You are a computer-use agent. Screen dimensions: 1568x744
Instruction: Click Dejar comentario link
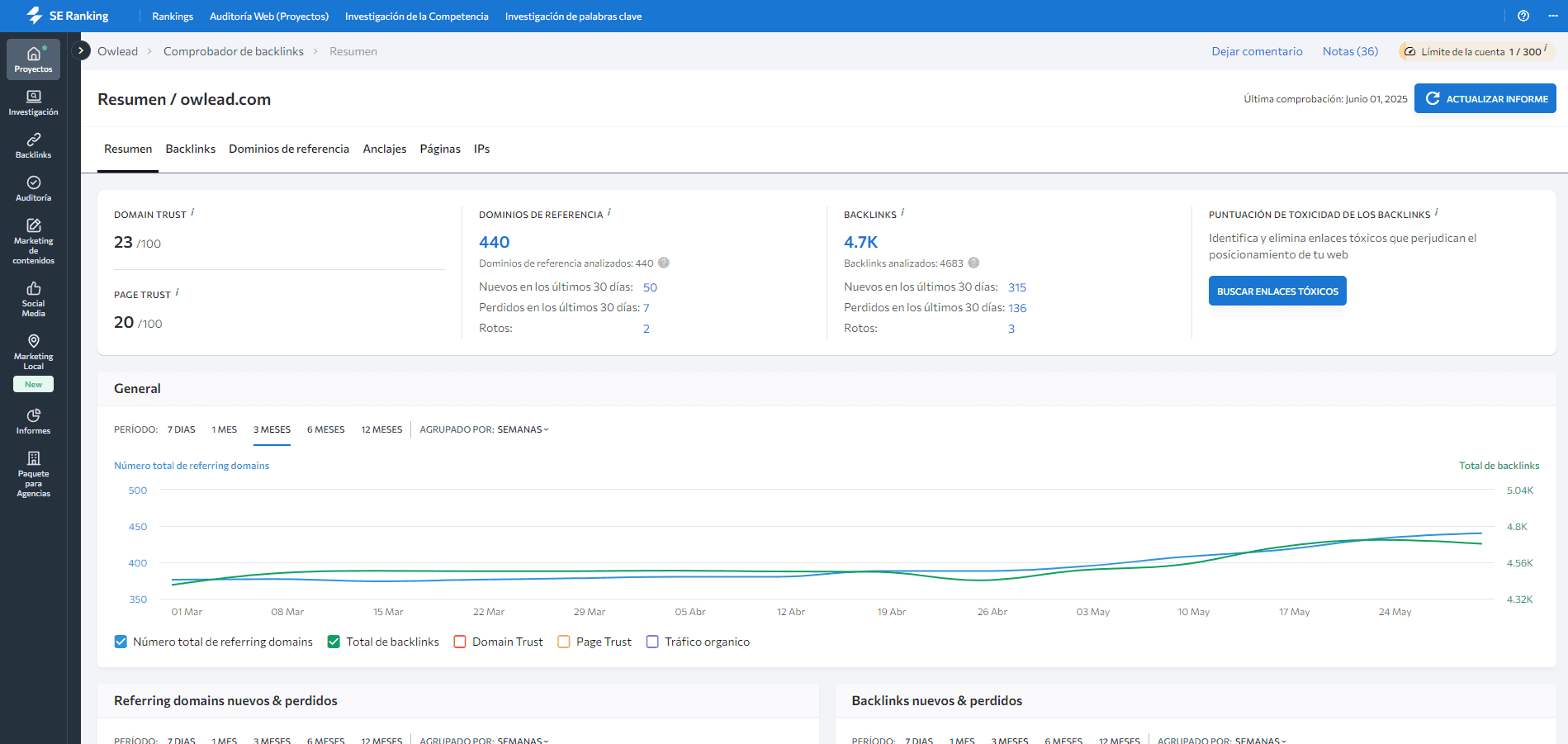click(1257, 51)
